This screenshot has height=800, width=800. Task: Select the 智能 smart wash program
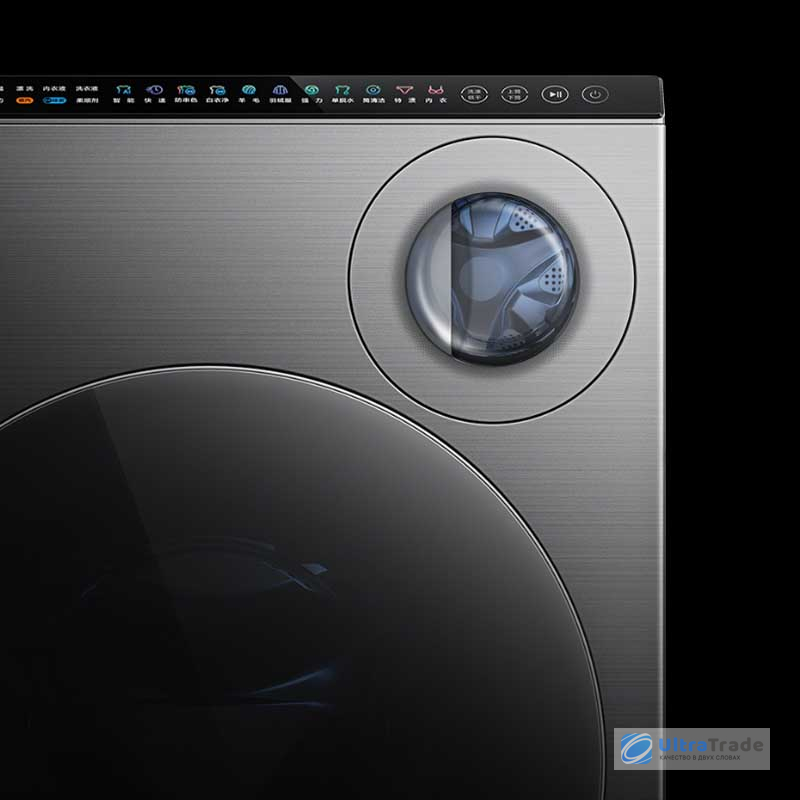[123, 94]
